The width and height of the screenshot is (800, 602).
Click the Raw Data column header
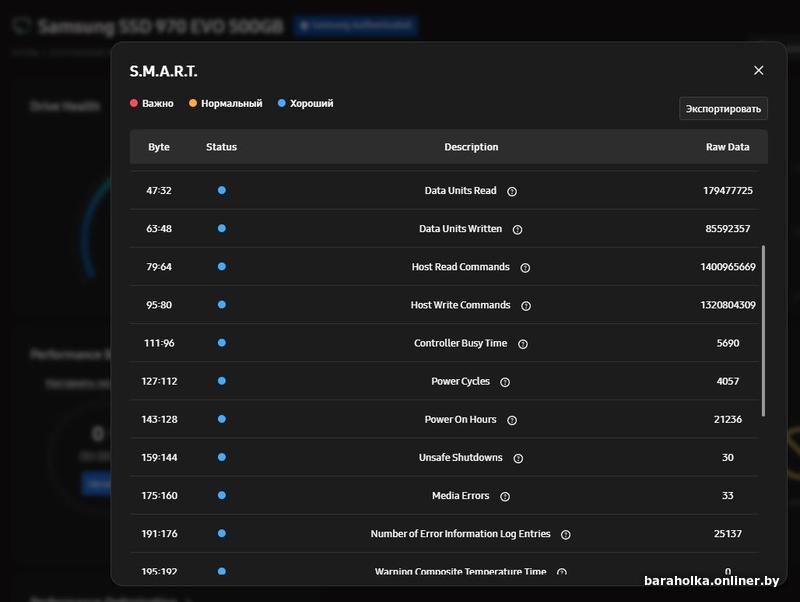click(x=727, y=147)
